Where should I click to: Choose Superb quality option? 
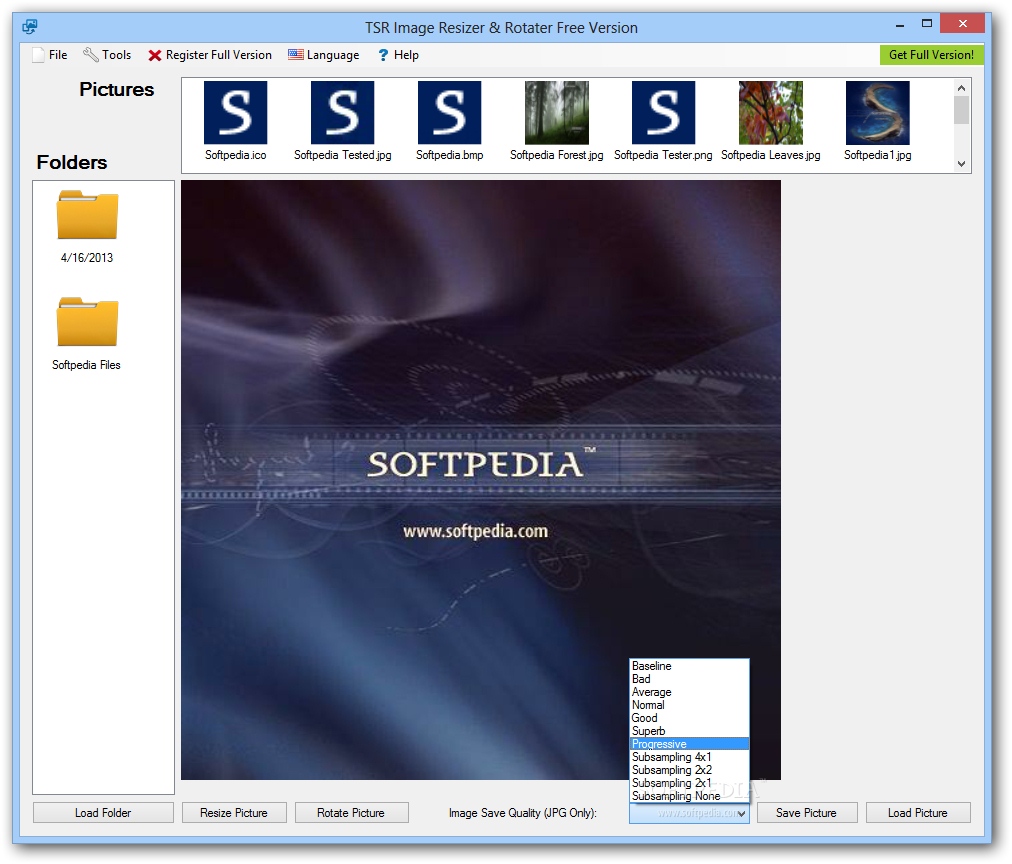point(689,731)
